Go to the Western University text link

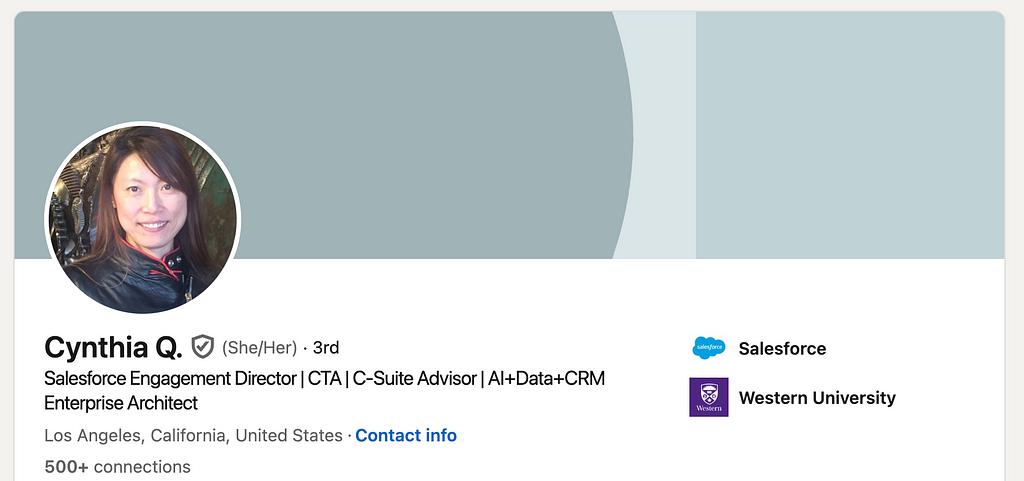click(x=817, y=397)
